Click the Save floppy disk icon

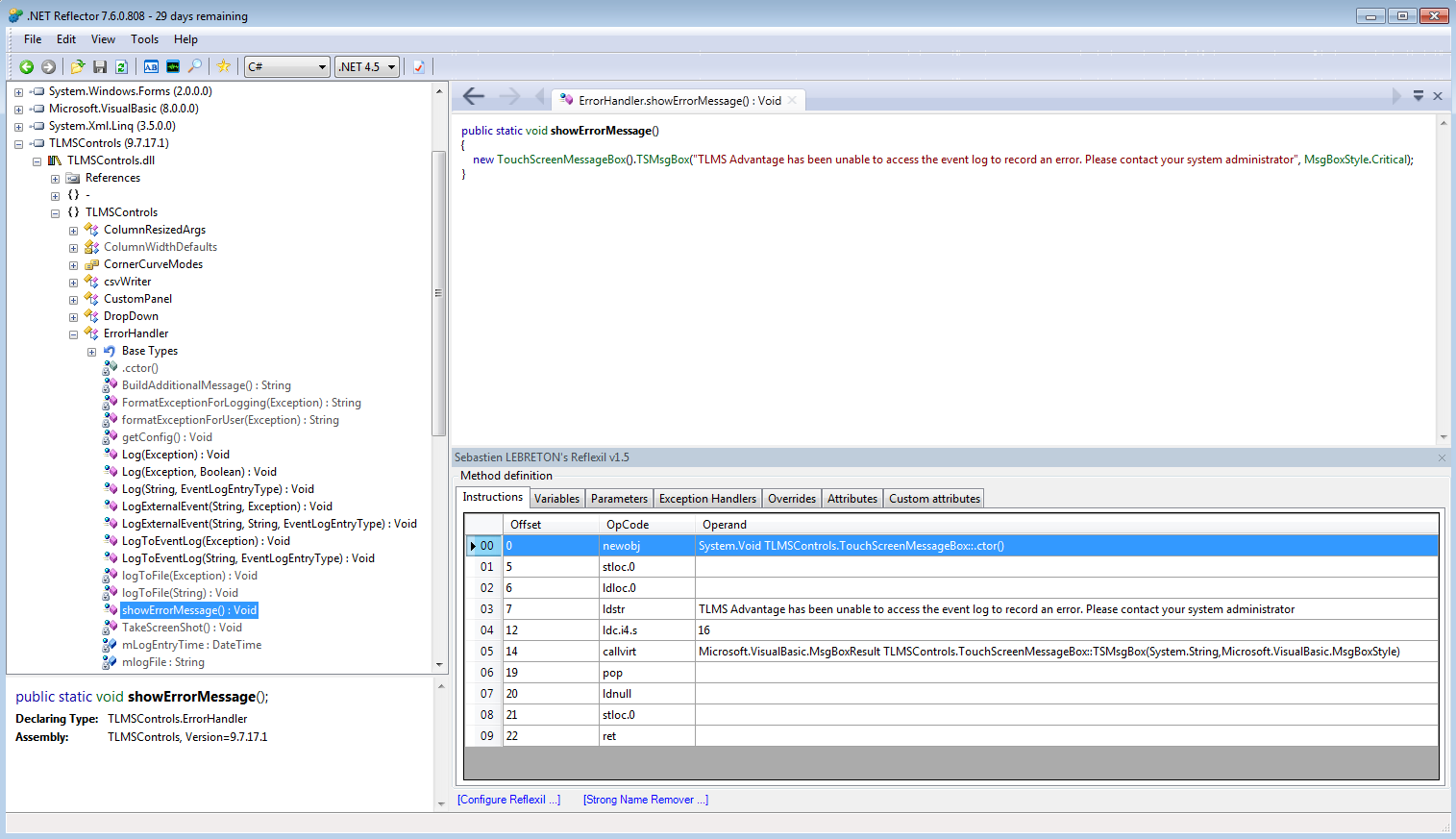pos(100,67)
